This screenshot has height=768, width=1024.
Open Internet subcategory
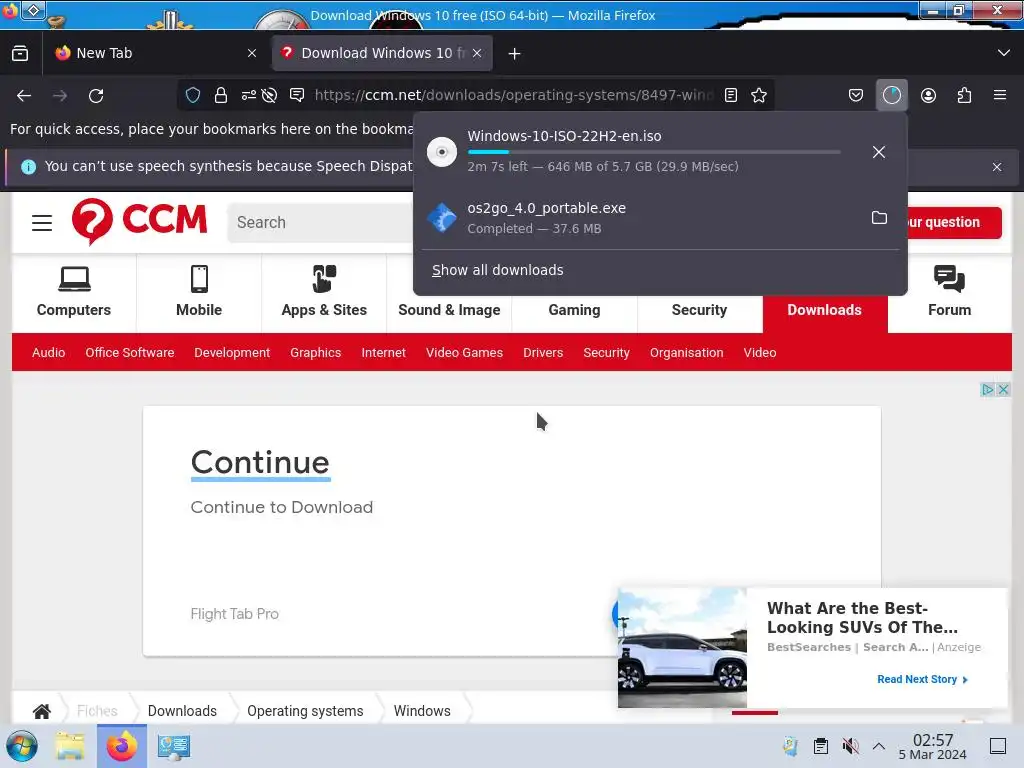point(383,353)
